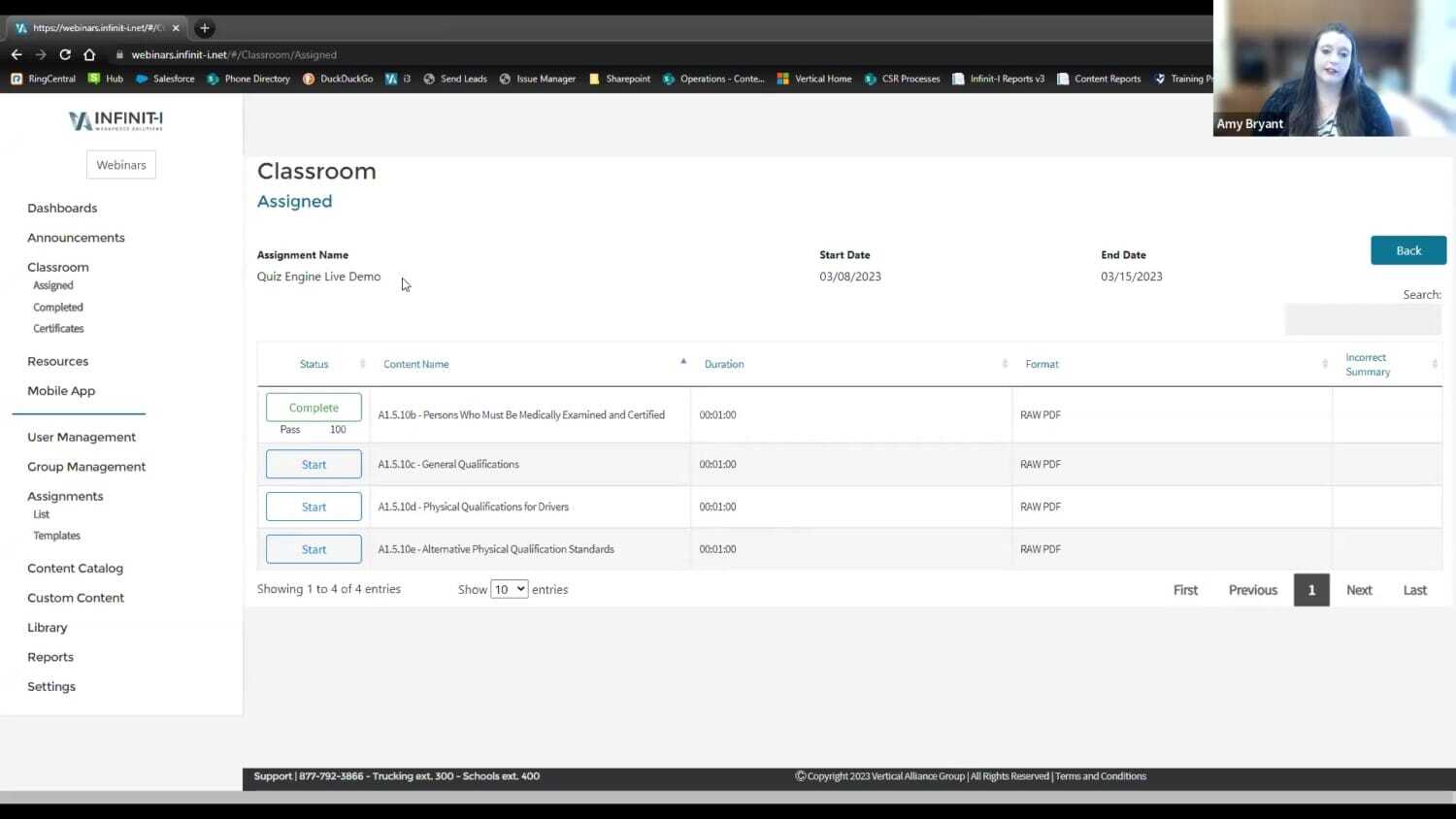
Task: Click inside the Search field
Action: (x=1363, y=318)
